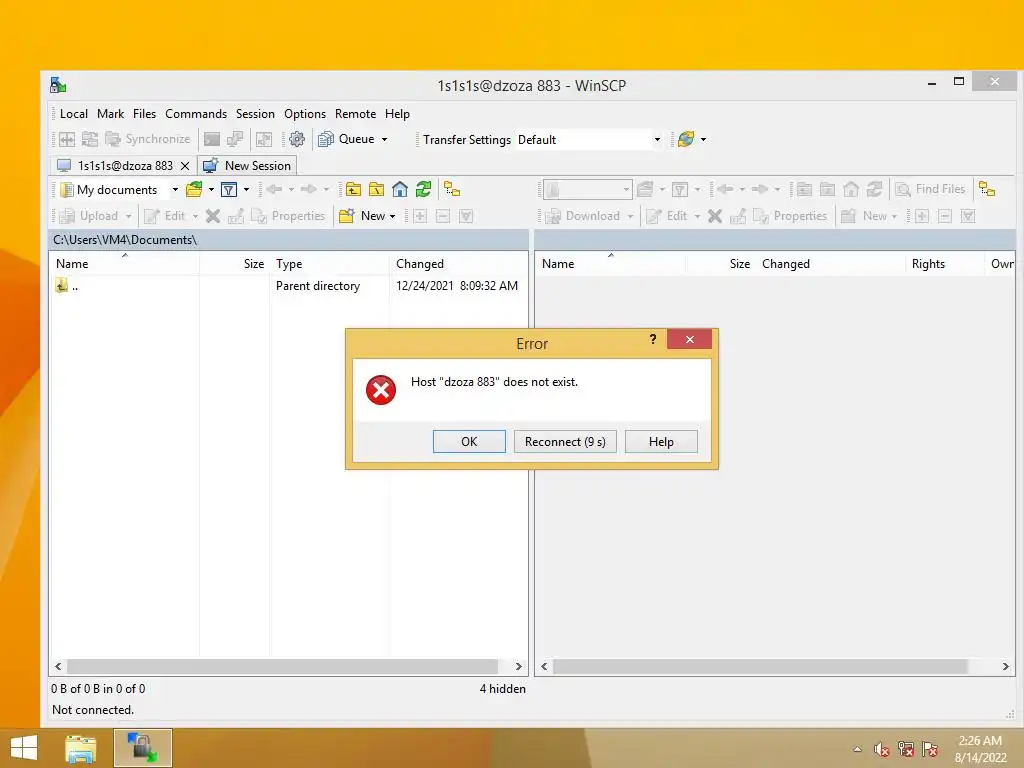
Task: Click the local delete X icon
Action: tap(213, 216)
